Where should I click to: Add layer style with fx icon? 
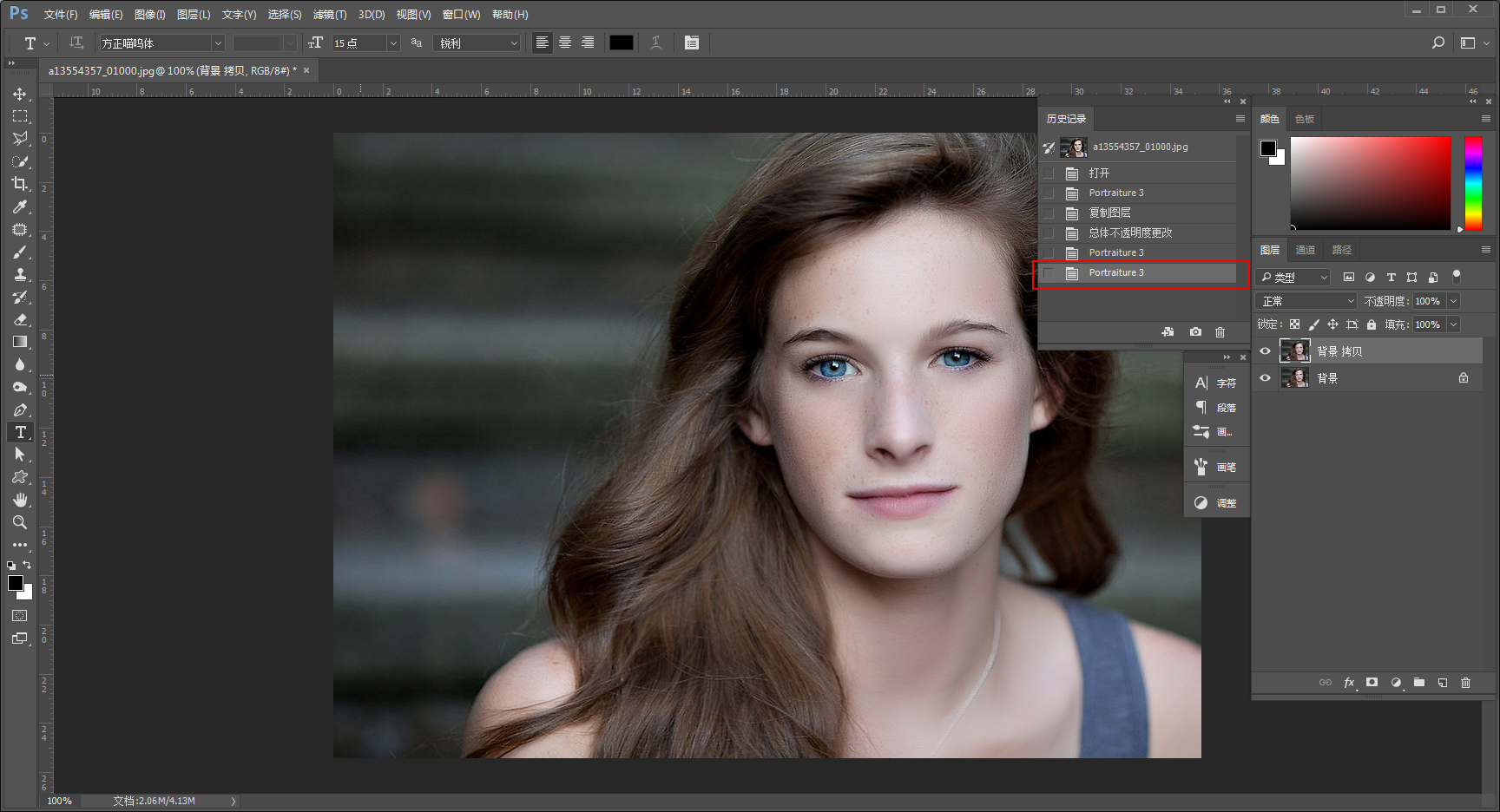pyautogui.click(x=1350, y=683)
